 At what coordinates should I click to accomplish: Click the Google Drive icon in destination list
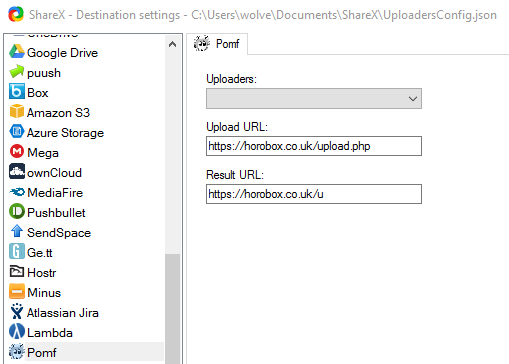point(17,52)
